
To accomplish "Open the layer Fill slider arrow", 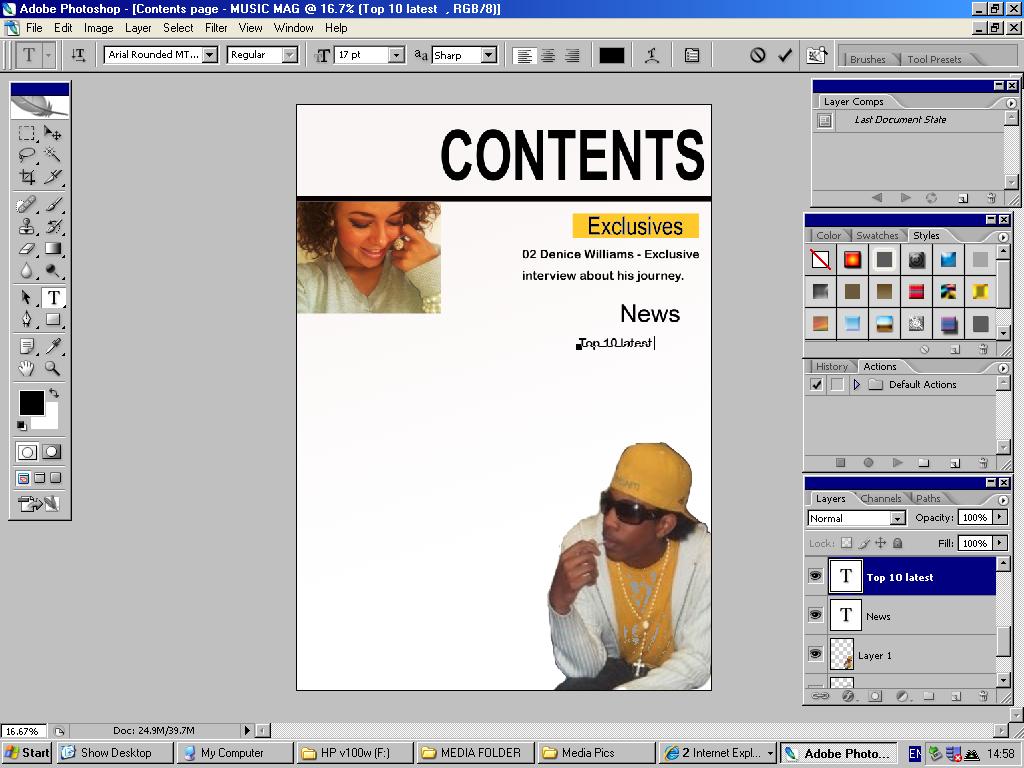I will pyautogui.click(x=1000, y=543).
